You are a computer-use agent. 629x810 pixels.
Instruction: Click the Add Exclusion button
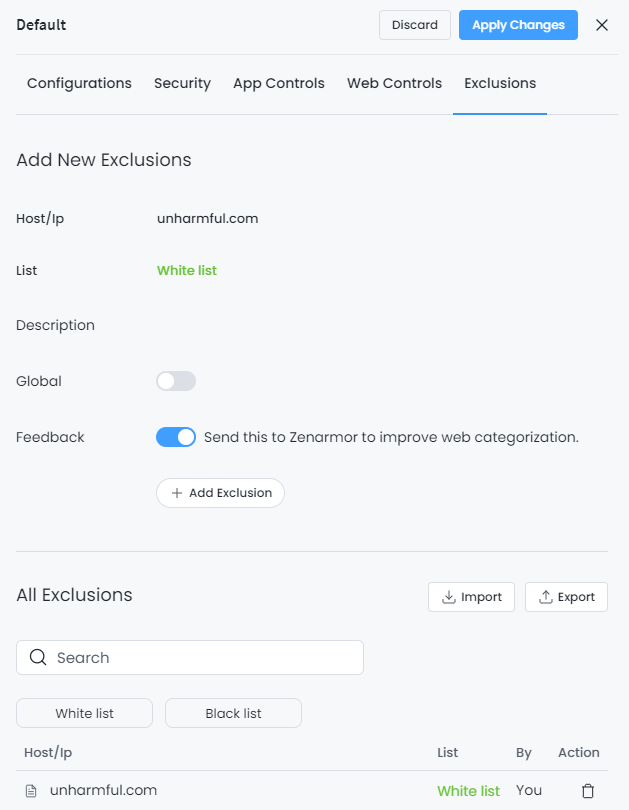pos(221,493)
